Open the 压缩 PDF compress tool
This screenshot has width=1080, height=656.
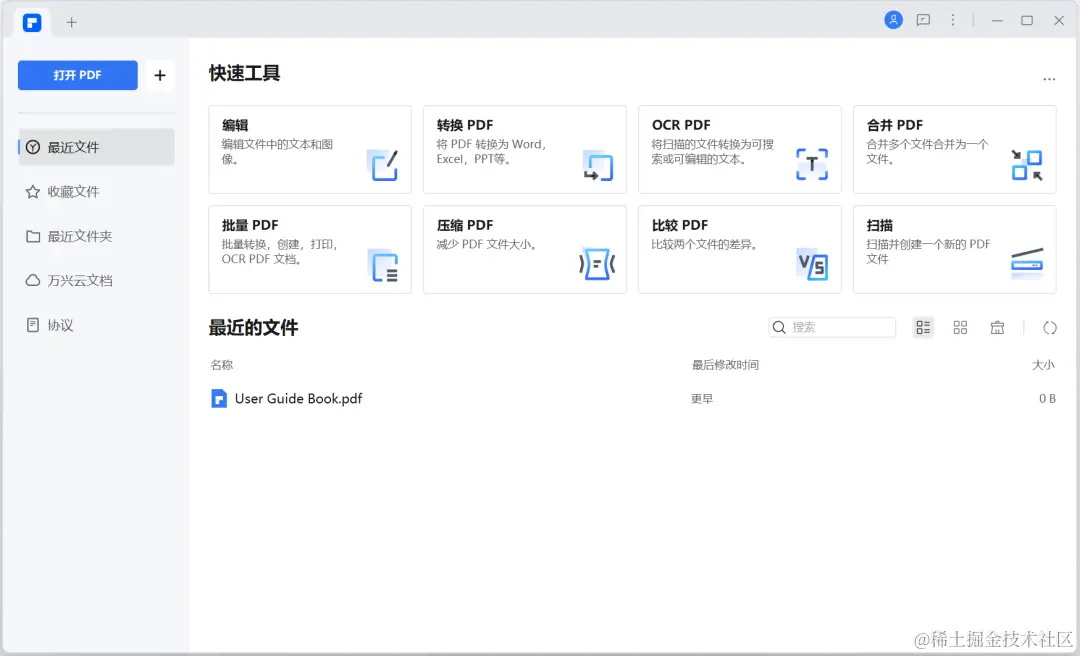click(x=524, y=249)
